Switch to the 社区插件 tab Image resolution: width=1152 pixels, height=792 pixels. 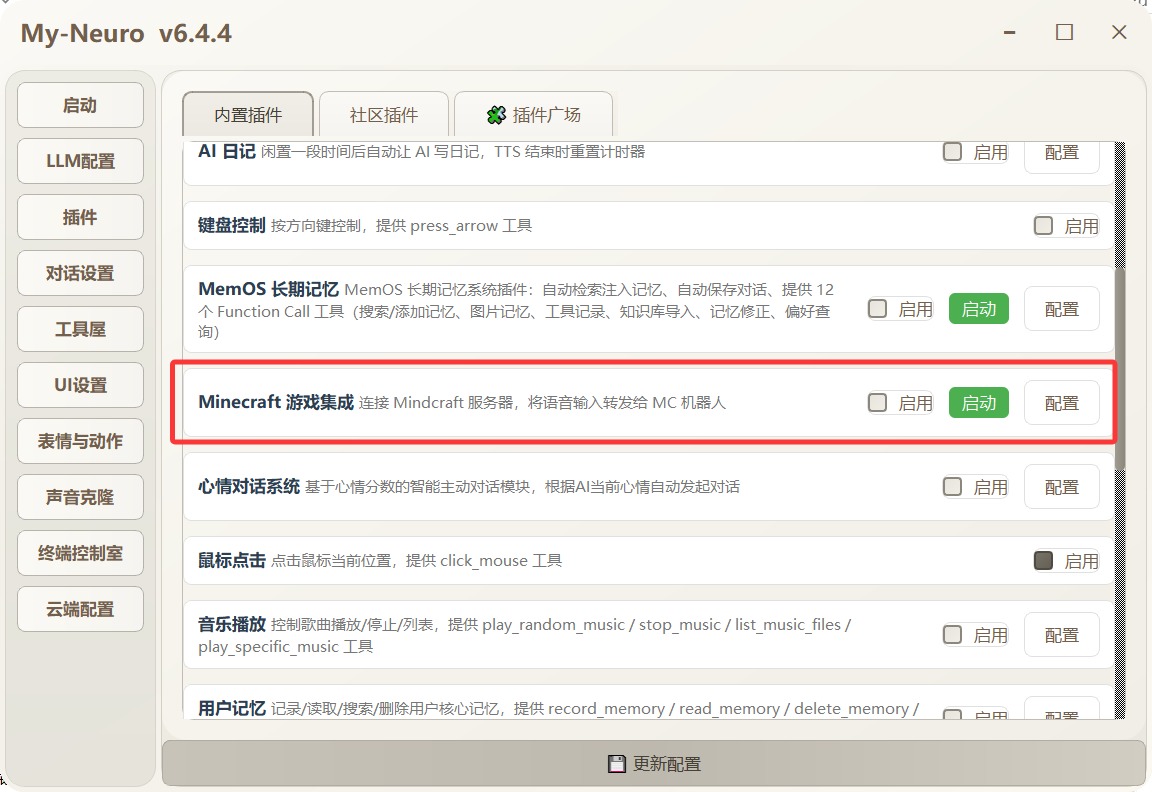pyautogui.click(x=384, y=115)
